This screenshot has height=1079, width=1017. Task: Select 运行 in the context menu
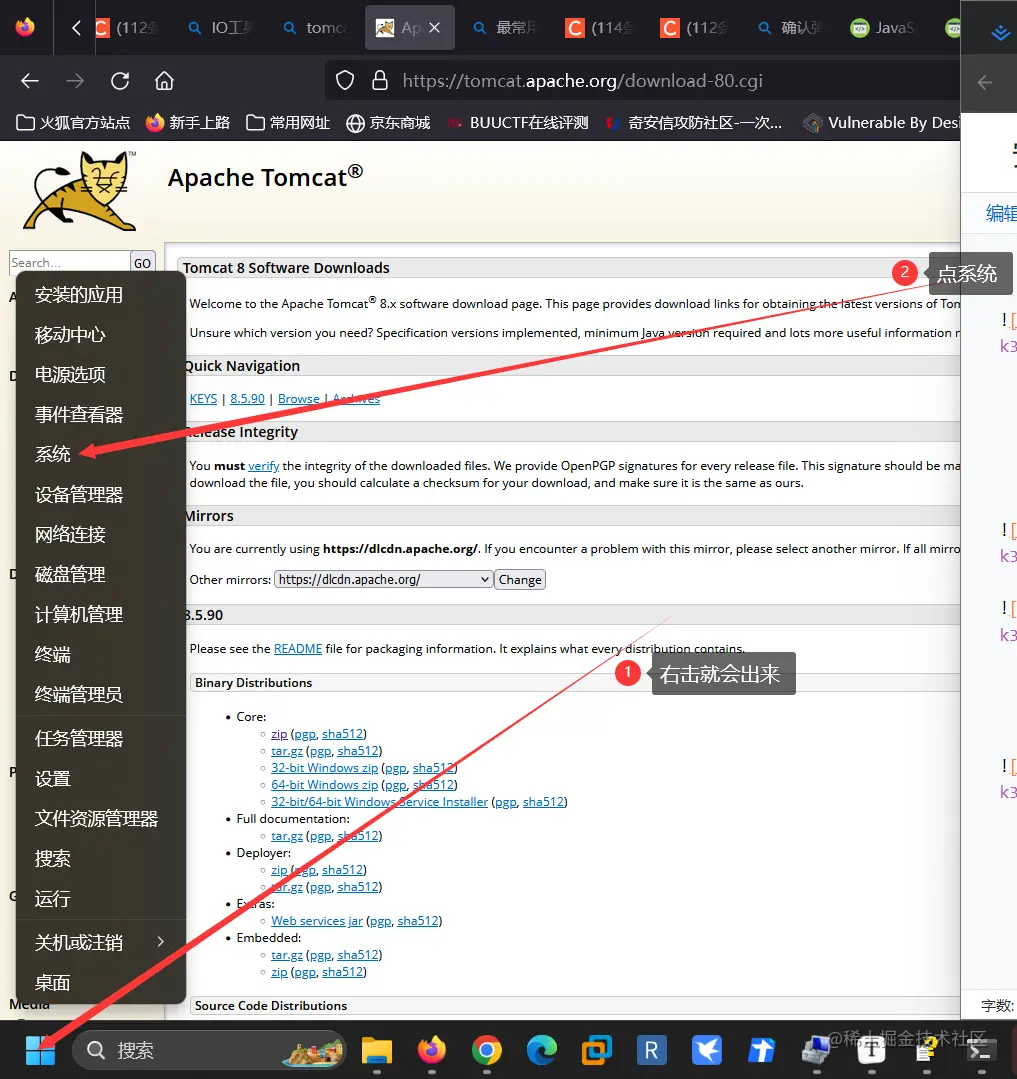[101, 898]
